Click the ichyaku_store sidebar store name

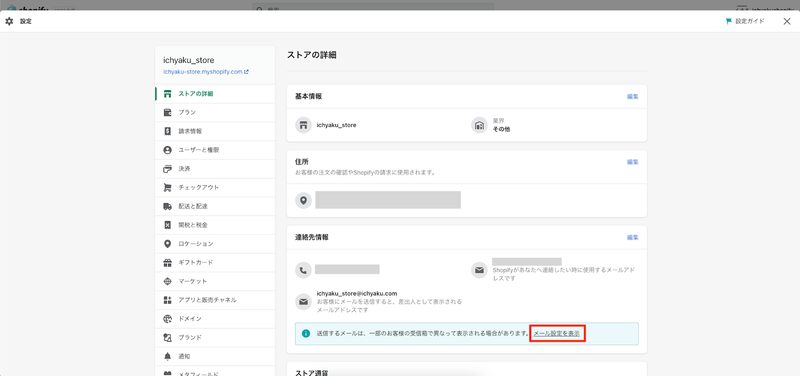[189, 60]
